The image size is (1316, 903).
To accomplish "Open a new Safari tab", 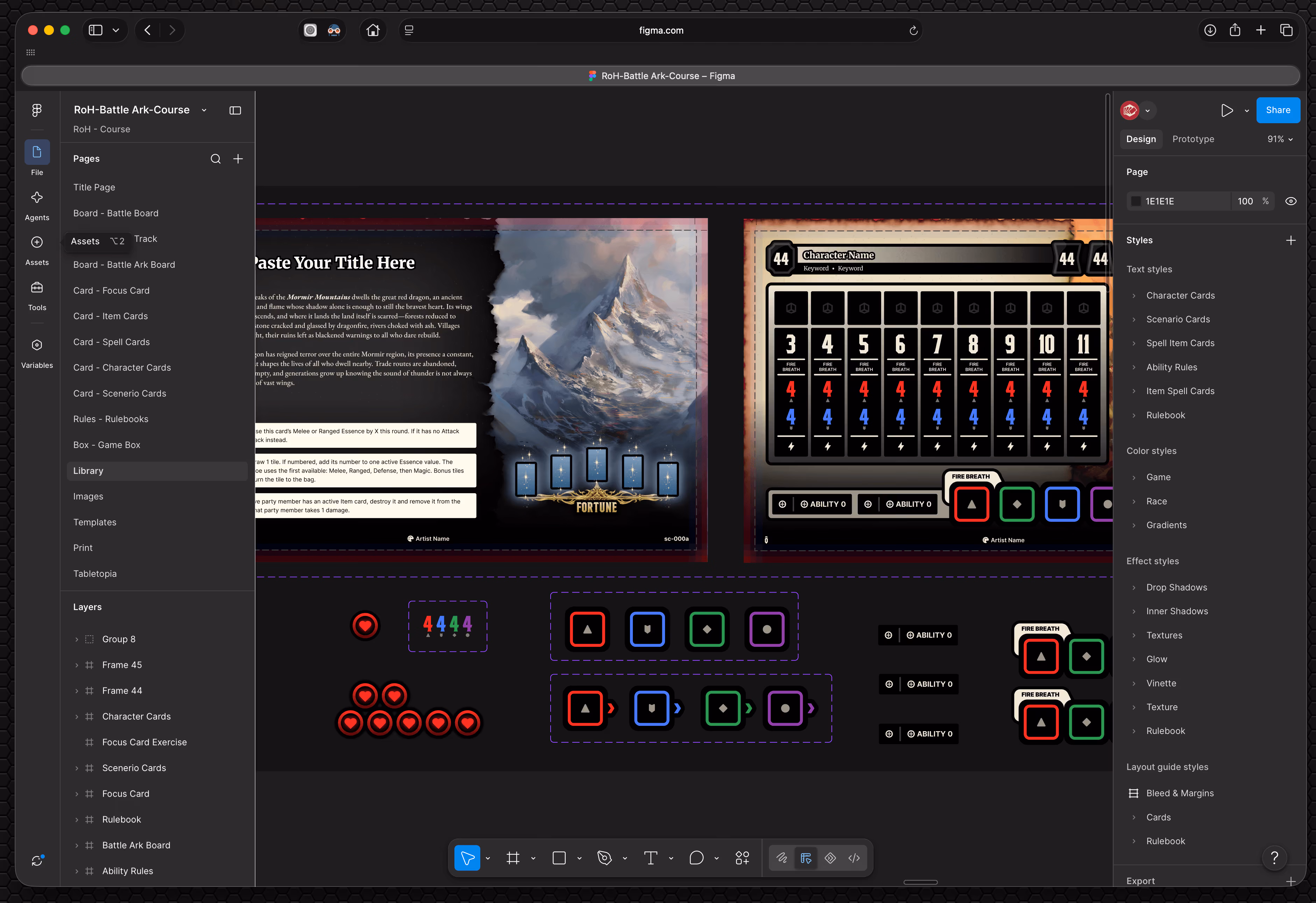I will point(1260,30).
